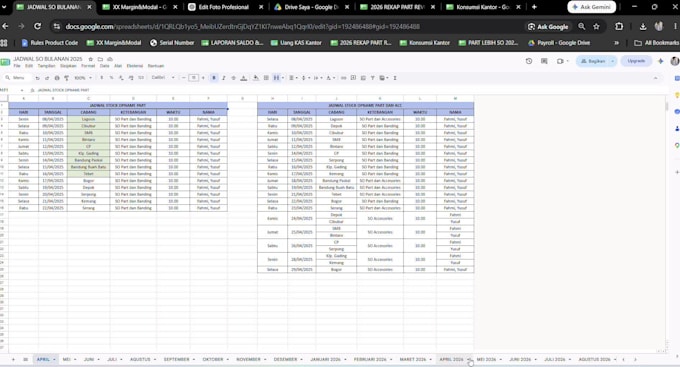Expand share options arrow beside Bagikan

point(612,61)
